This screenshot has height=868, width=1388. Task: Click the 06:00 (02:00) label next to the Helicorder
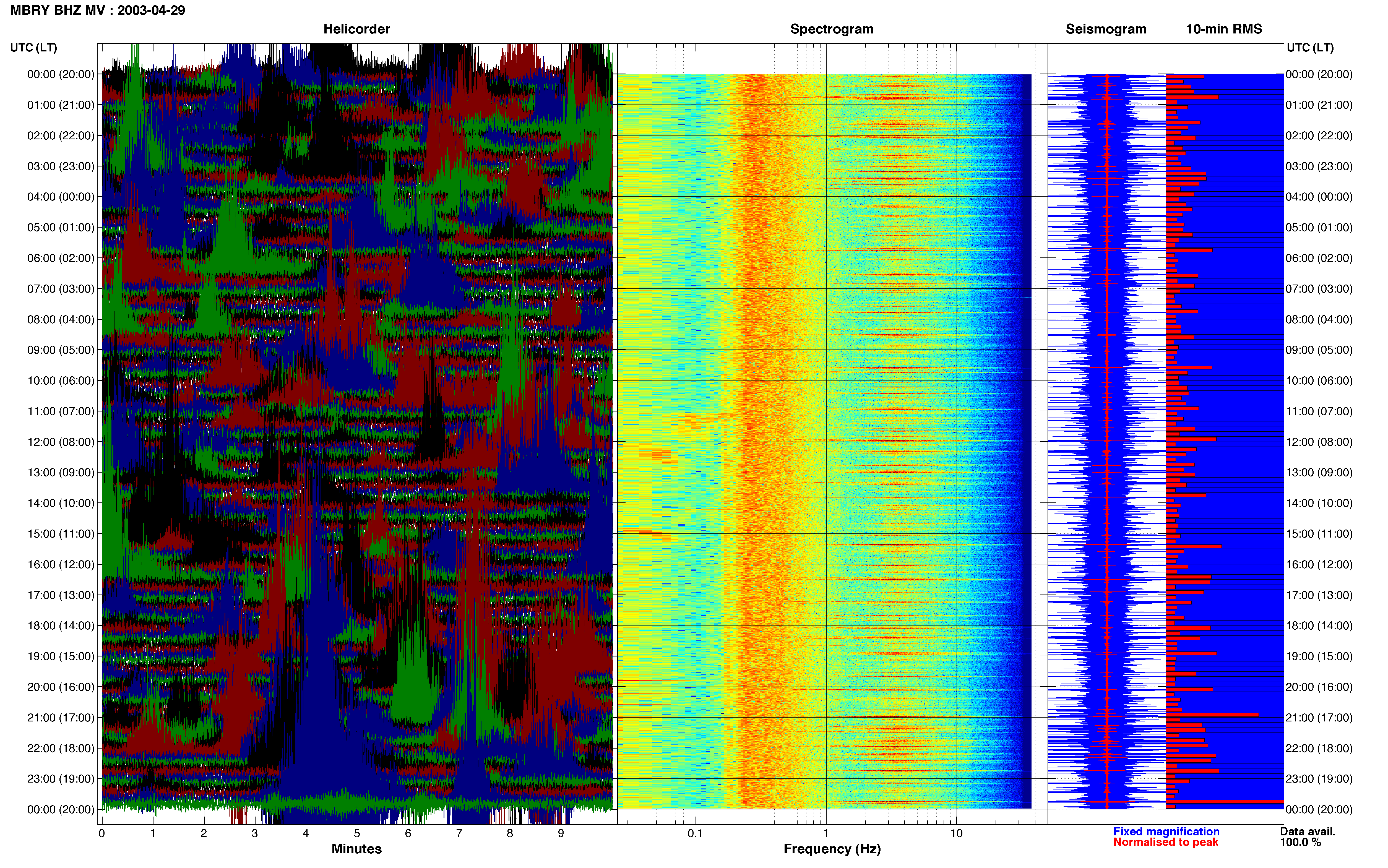61,258
